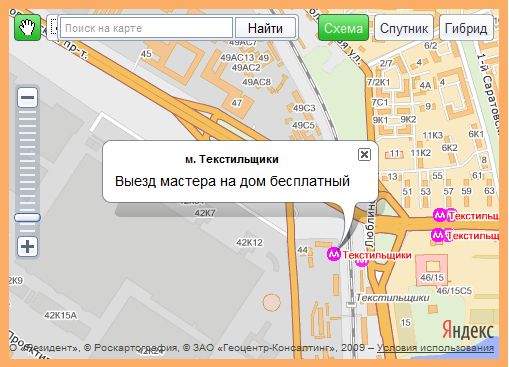Click building label 49АС2

point(246,68)
